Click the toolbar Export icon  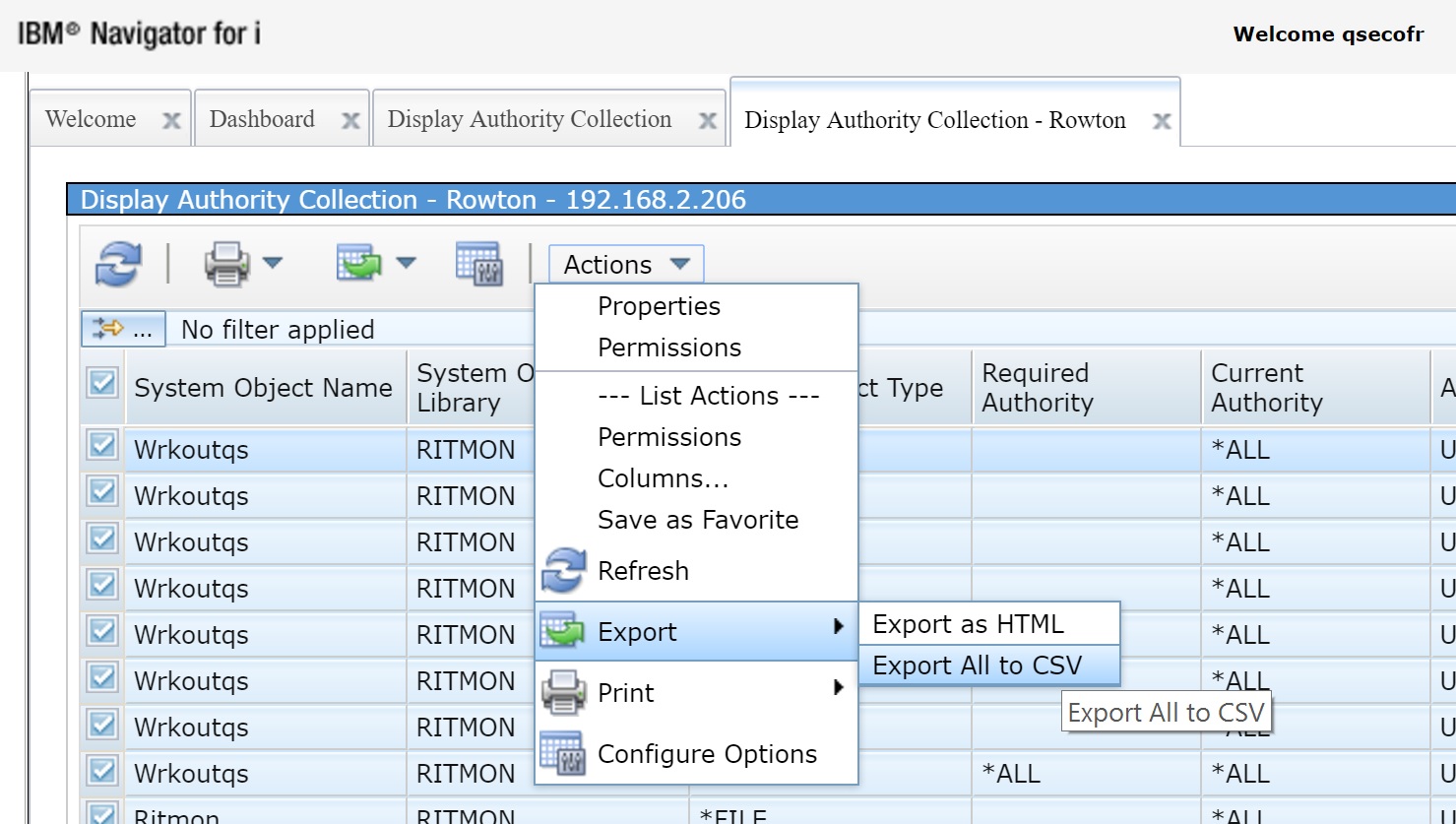[x=358, y=264]
